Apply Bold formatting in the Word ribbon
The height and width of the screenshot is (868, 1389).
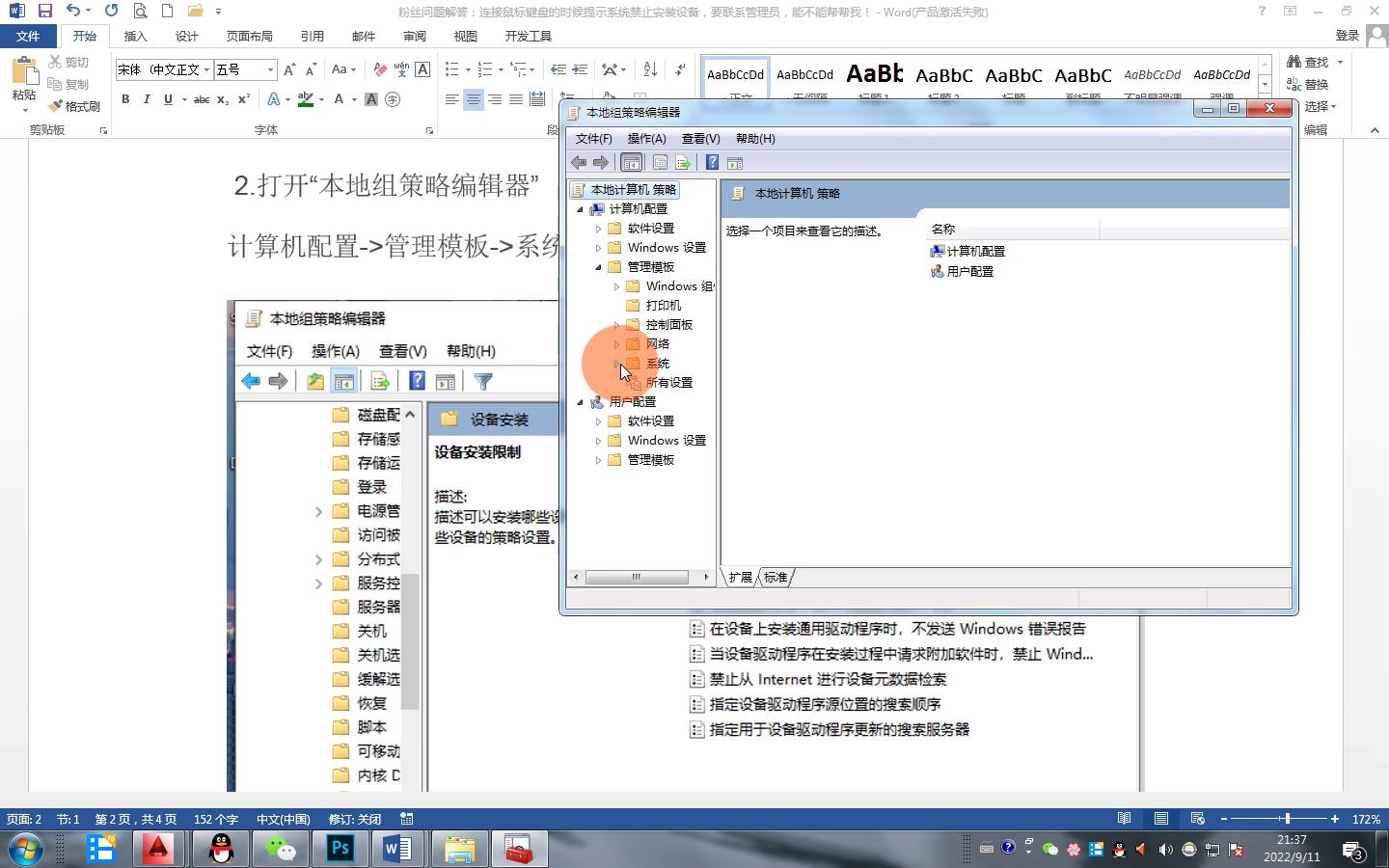pos(124,99)
